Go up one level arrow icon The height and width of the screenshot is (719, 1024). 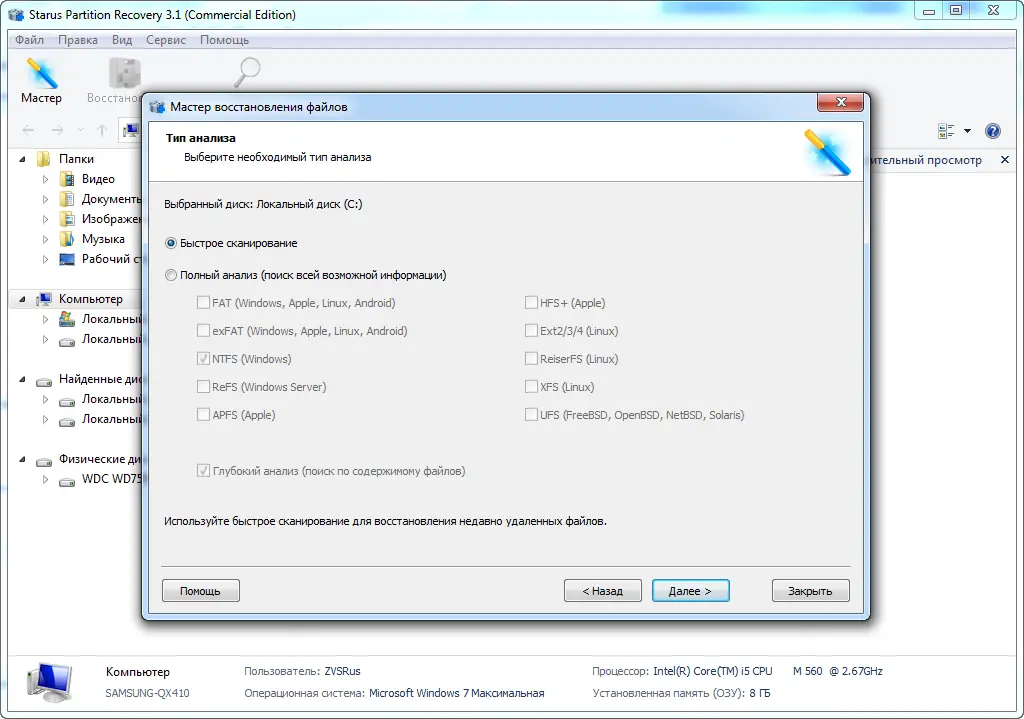coord(101,130)
